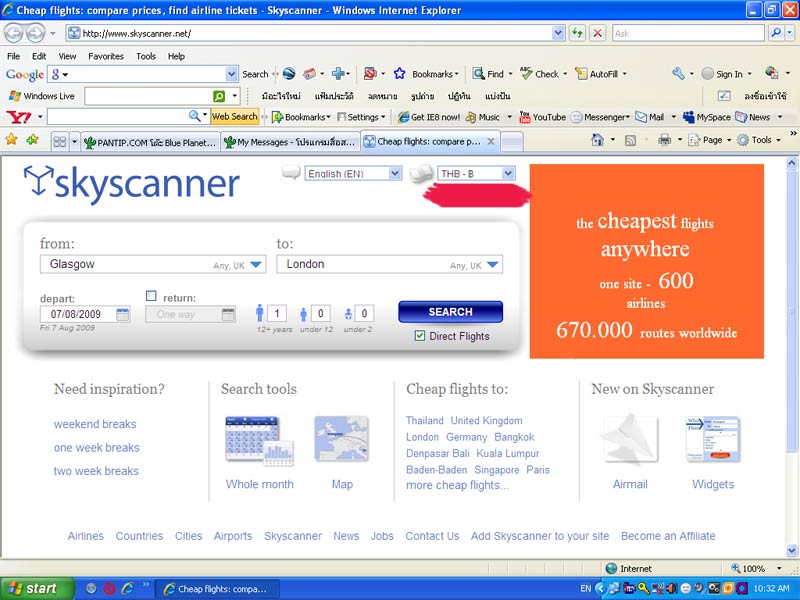Click the Yahoo toolbar Y! logo
Image resolution: width=800 pixels, height=600 pixels.
18,117
